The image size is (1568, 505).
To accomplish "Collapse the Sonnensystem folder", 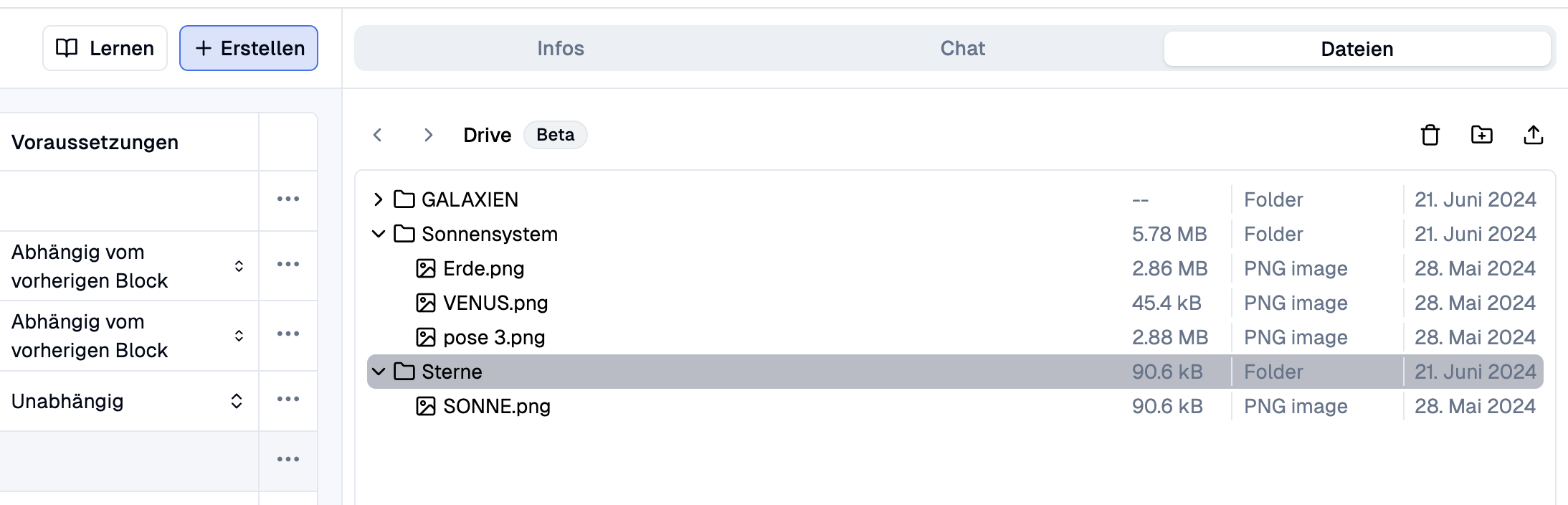I will pos(379,234).
